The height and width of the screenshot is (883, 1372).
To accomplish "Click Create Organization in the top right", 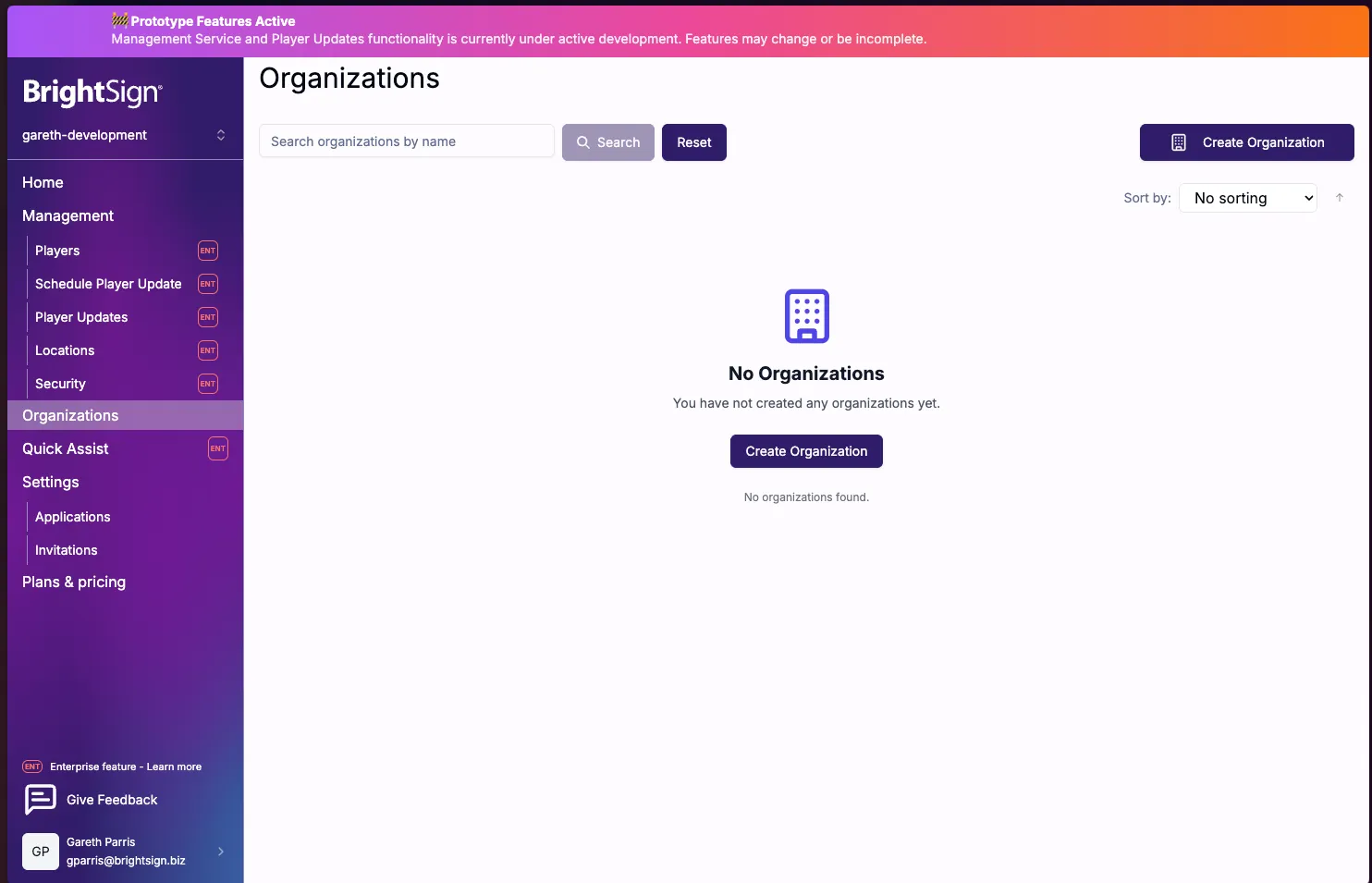I will (1247, 142).
